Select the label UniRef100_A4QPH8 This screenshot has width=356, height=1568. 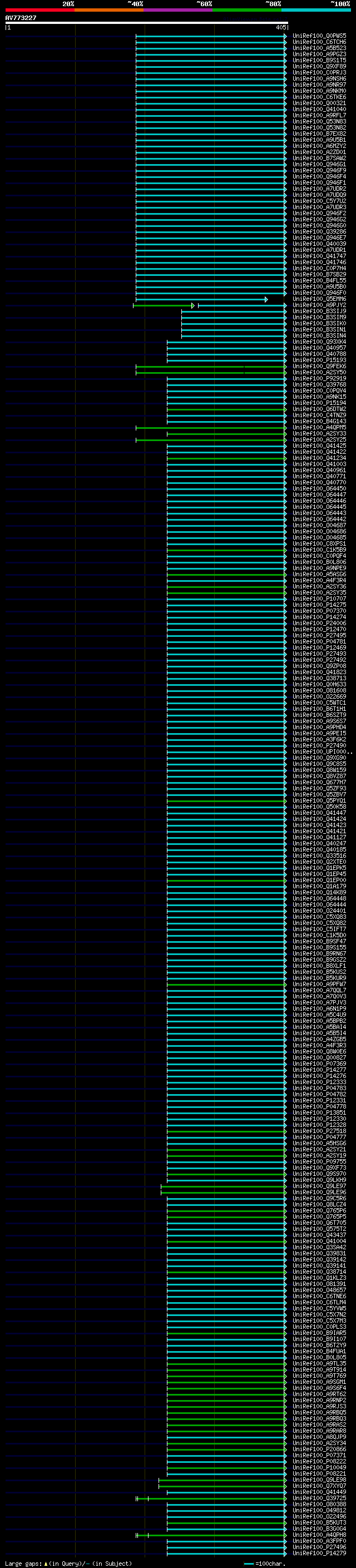[319, 1535]
